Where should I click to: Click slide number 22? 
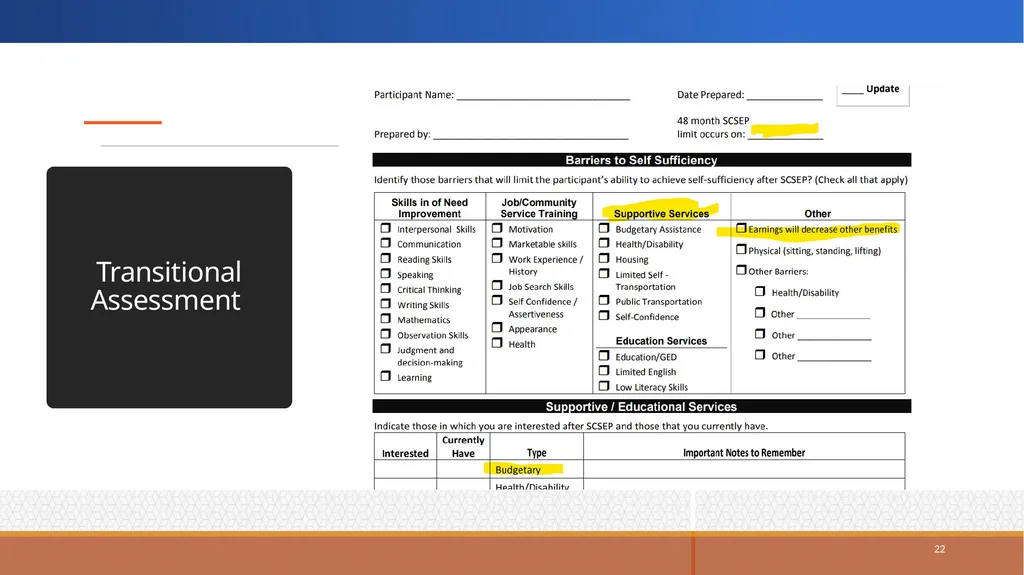click(x=939, y=549)
